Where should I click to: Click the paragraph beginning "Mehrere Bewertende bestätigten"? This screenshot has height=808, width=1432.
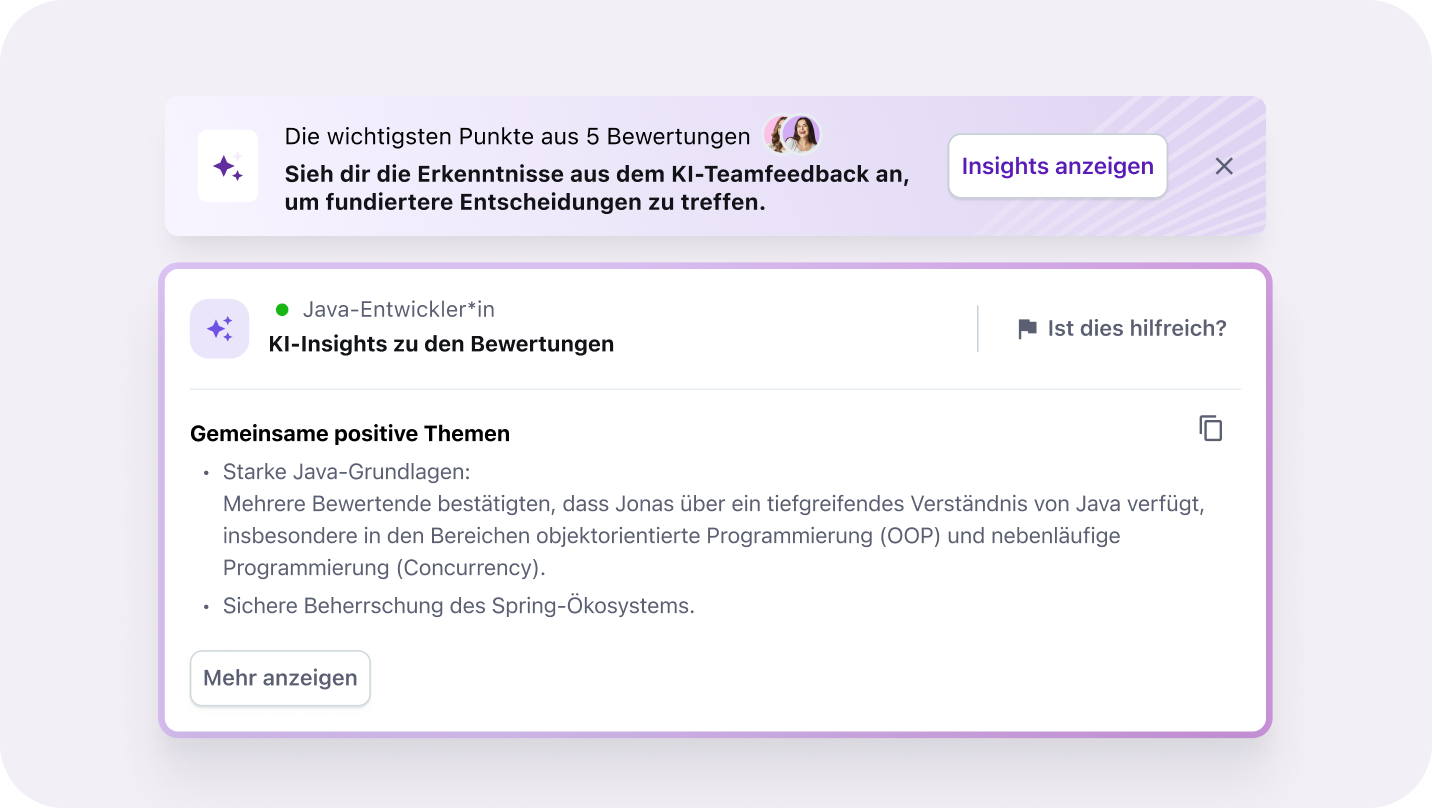tap(713, 504)
